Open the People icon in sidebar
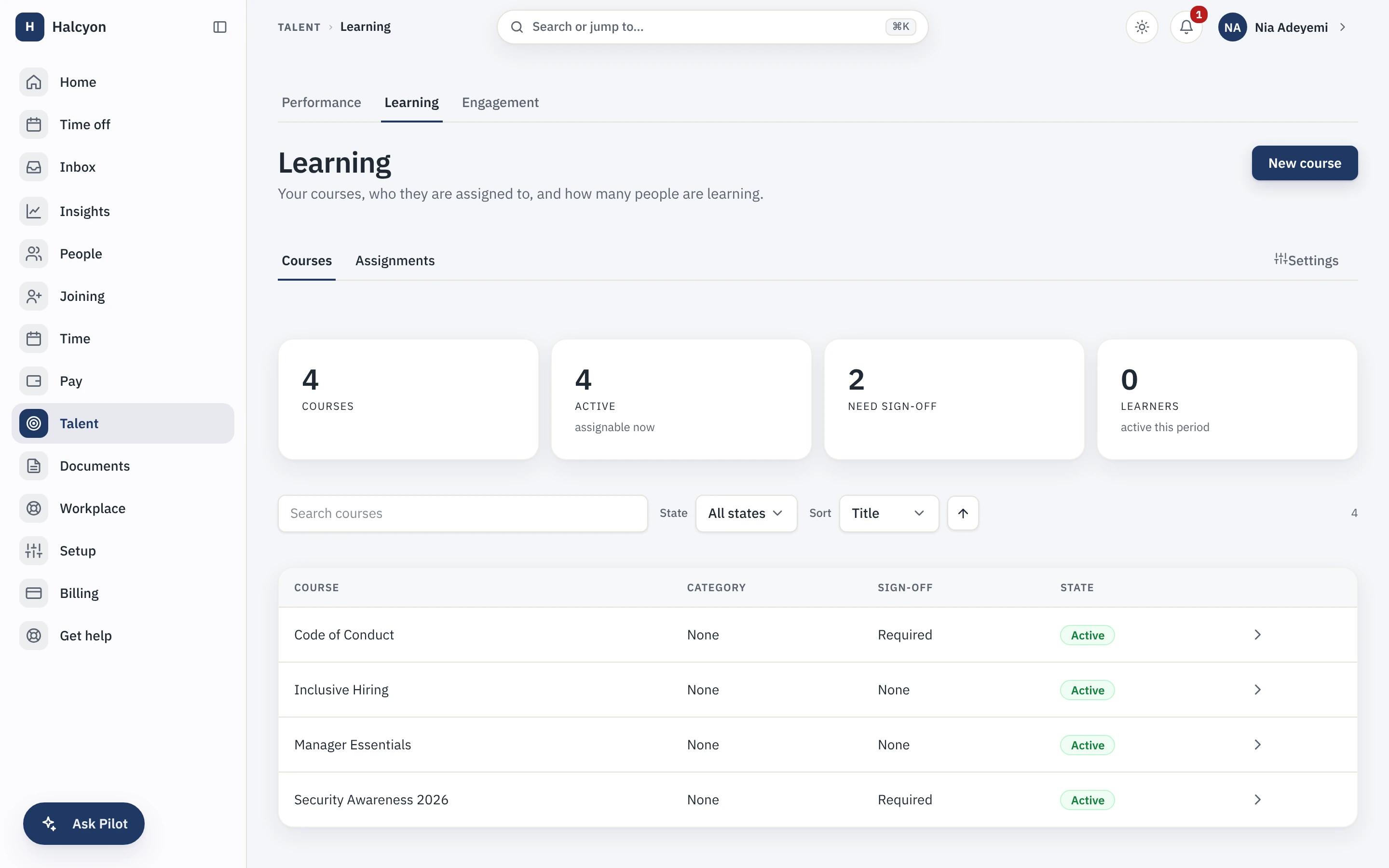 [34, 254]
